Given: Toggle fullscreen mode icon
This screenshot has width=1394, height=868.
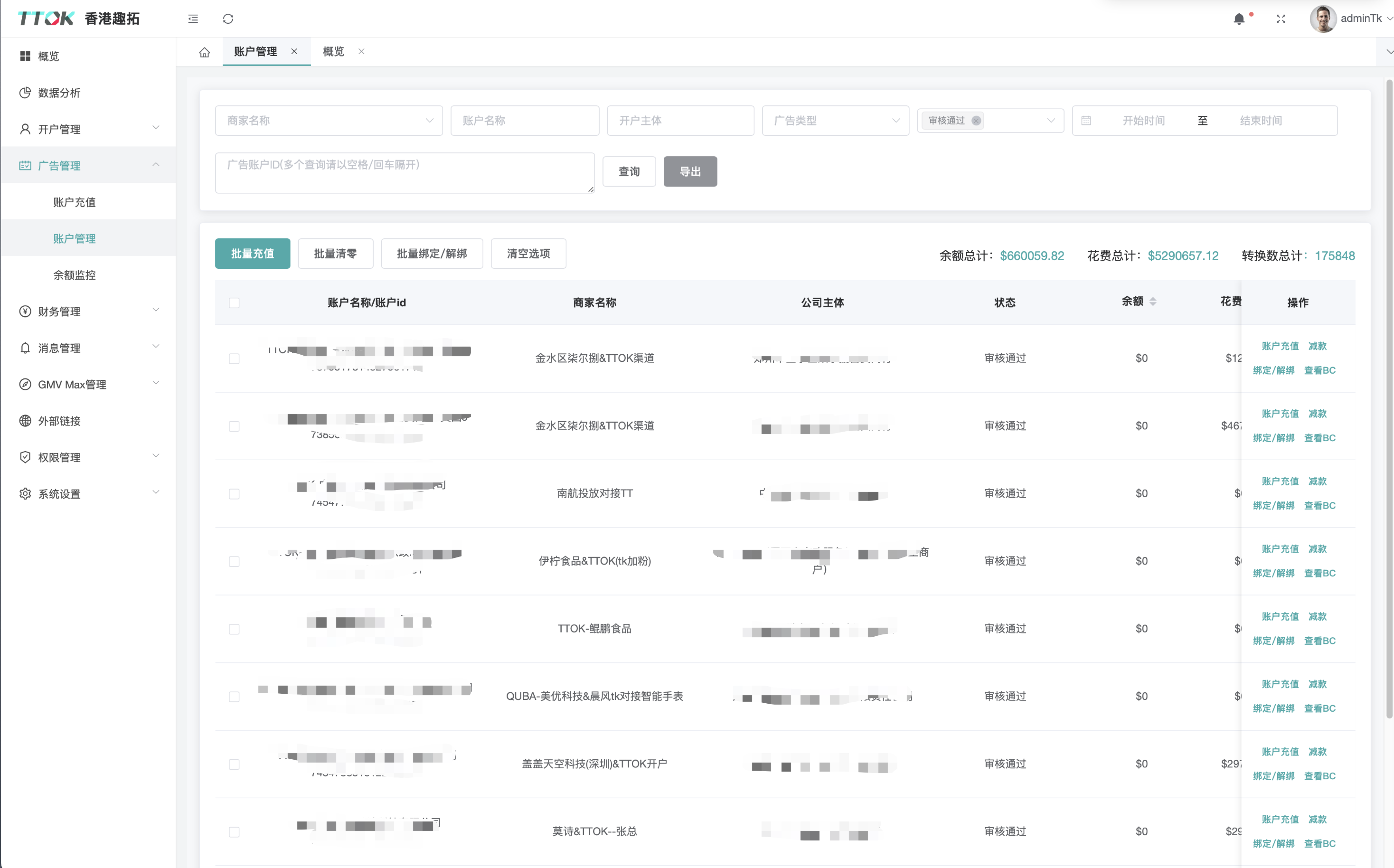Looking at the screenshot, I should [1281, 19].
